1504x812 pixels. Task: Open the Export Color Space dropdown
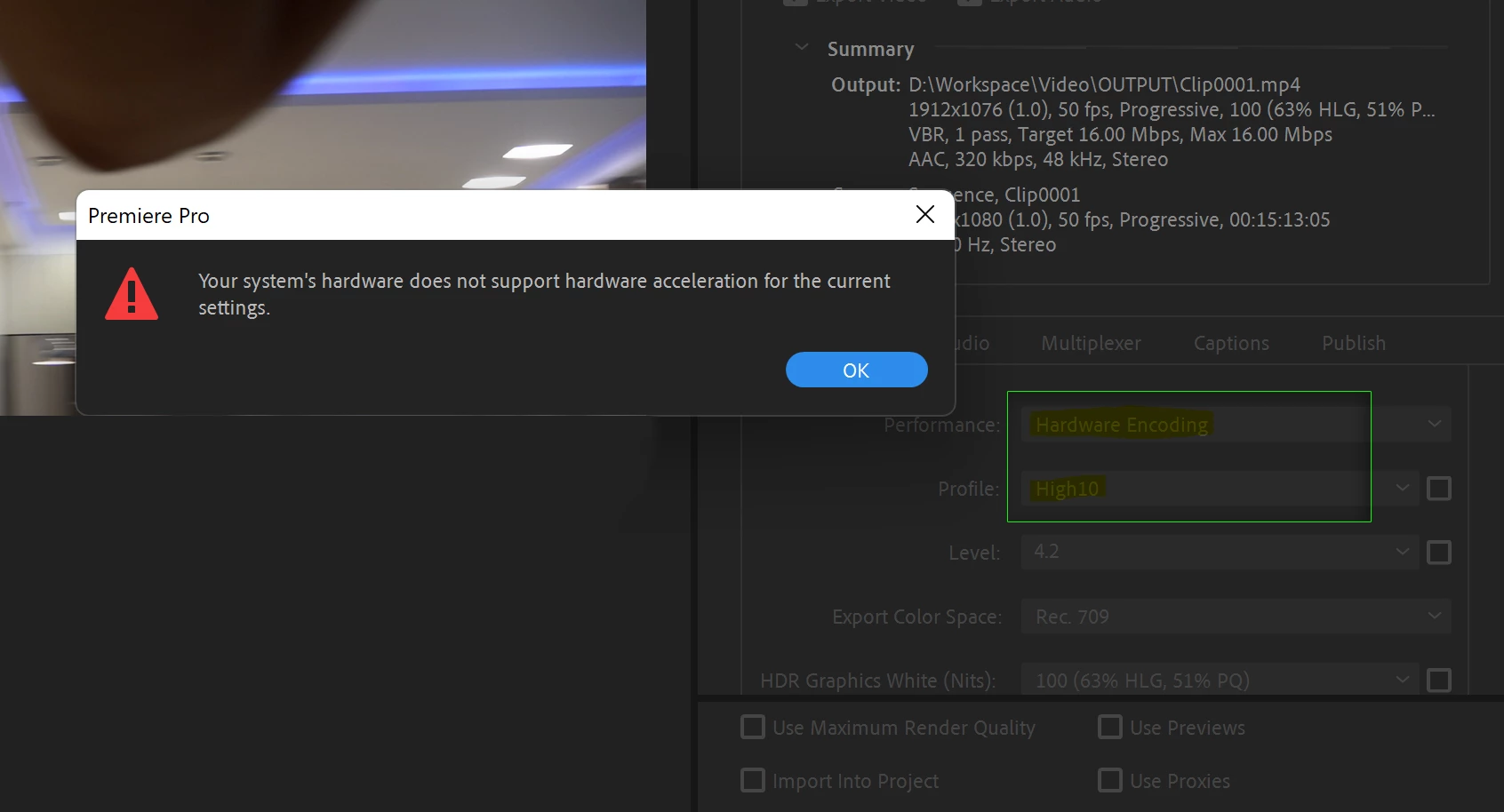pyautogui.click(x=1236, y=616)
